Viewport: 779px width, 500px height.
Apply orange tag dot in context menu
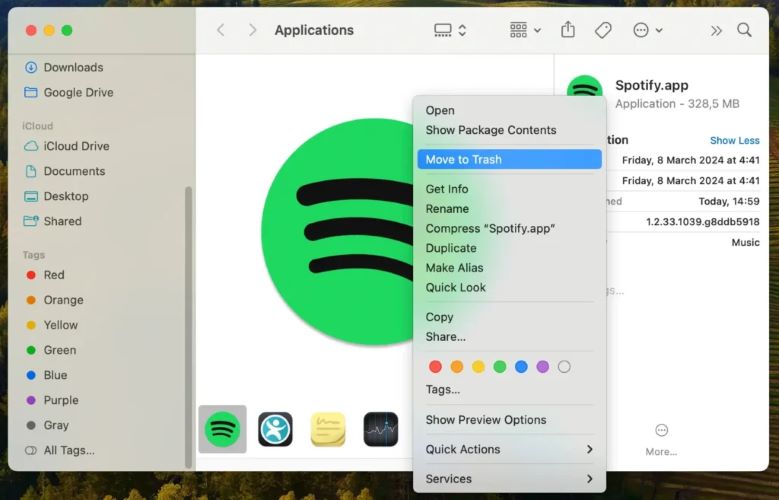pyautogui.click(x=457, y=367)
